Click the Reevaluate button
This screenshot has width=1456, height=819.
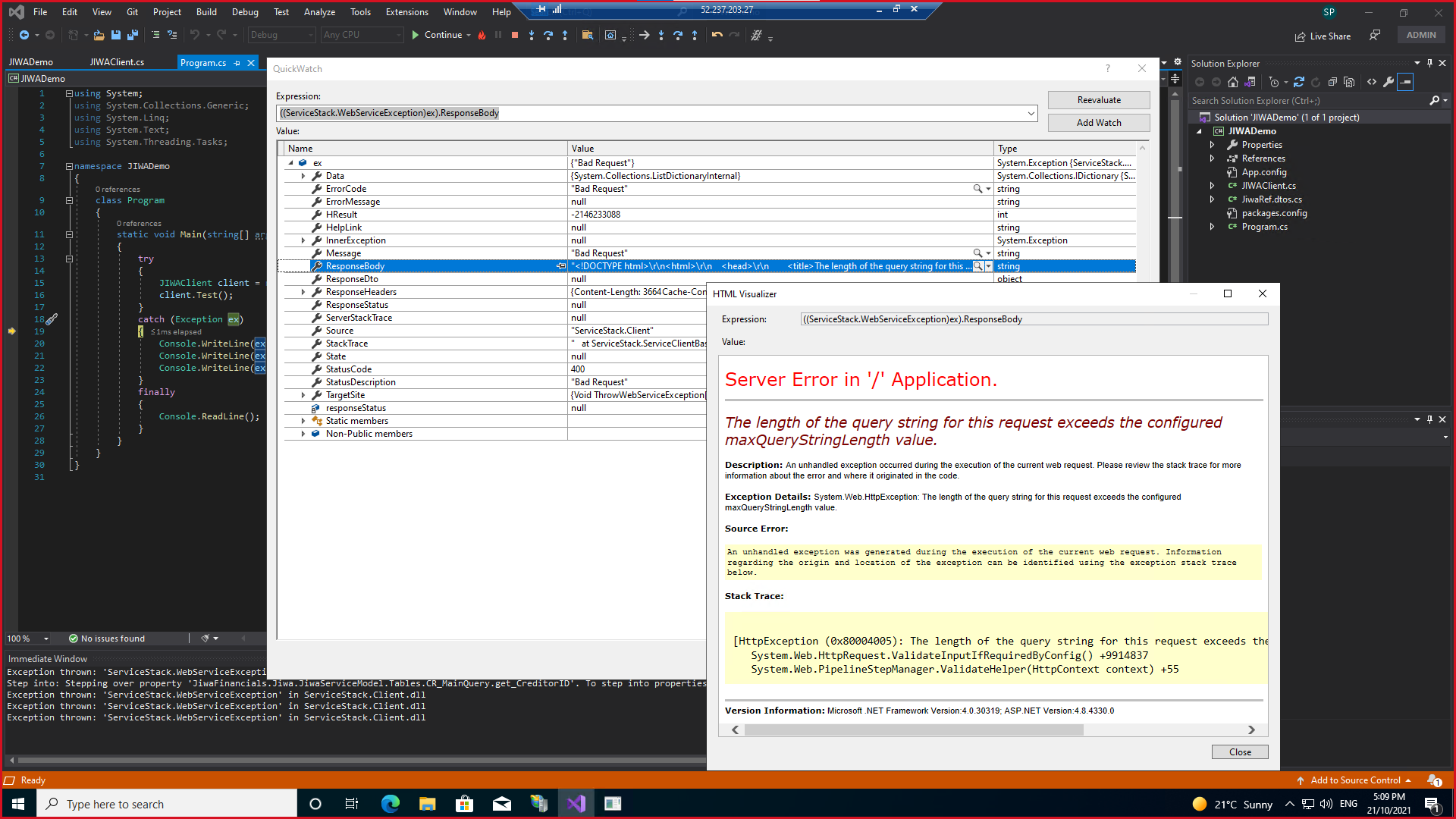[1098, 100]
